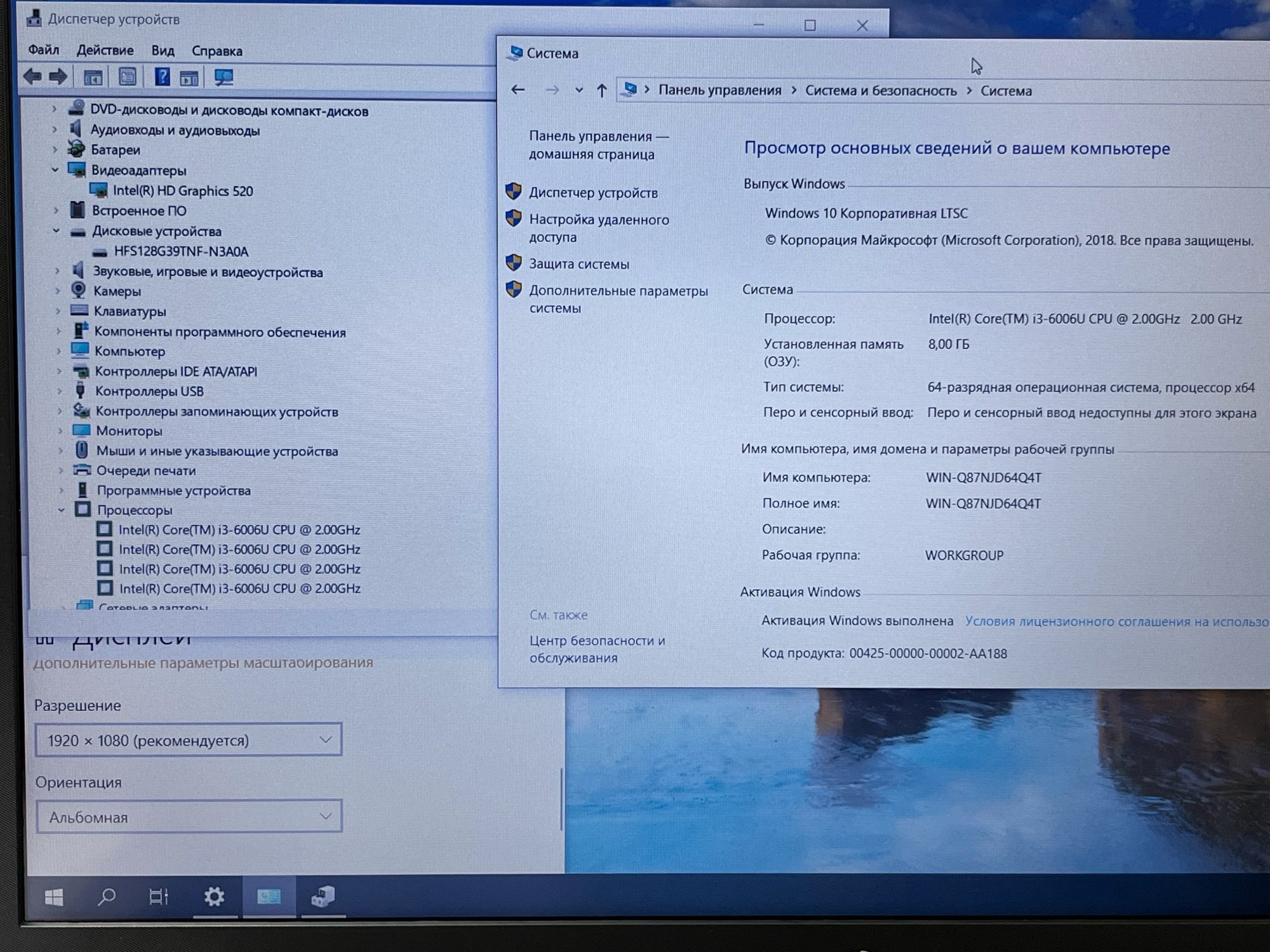Select Компоненты программного обеспечения category
This screenshot has height=952, width=1270.
pyautogui.click(x=220, y=331)
